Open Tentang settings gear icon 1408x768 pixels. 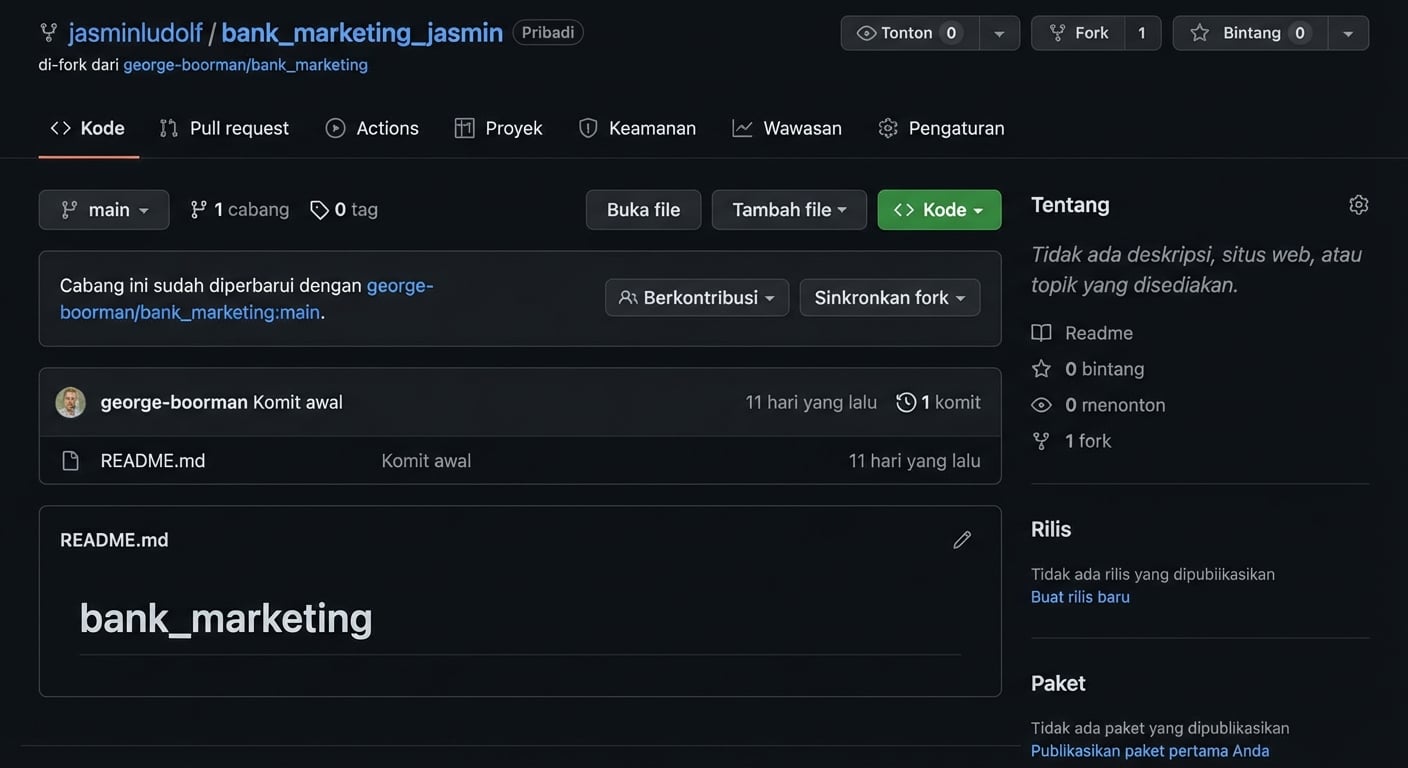1358,205
